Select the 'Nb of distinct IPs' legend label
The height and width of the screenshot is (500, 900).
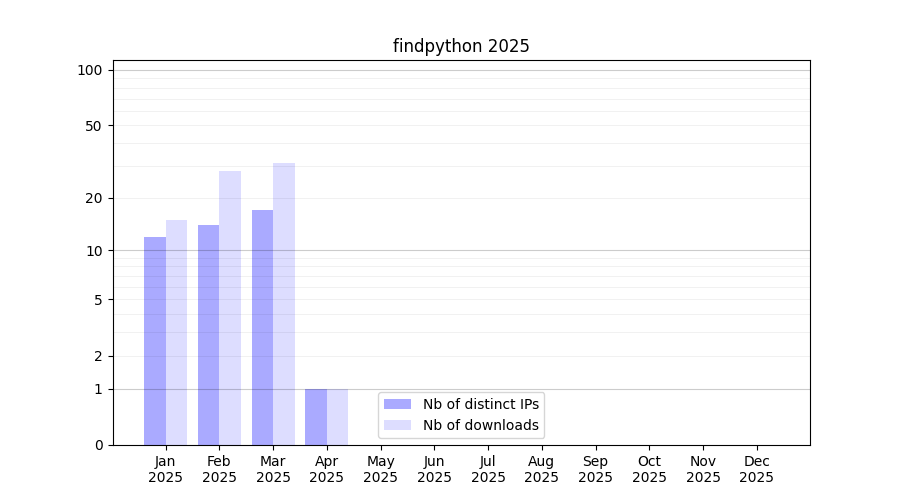pyautogui.click(x=481, y=404)
